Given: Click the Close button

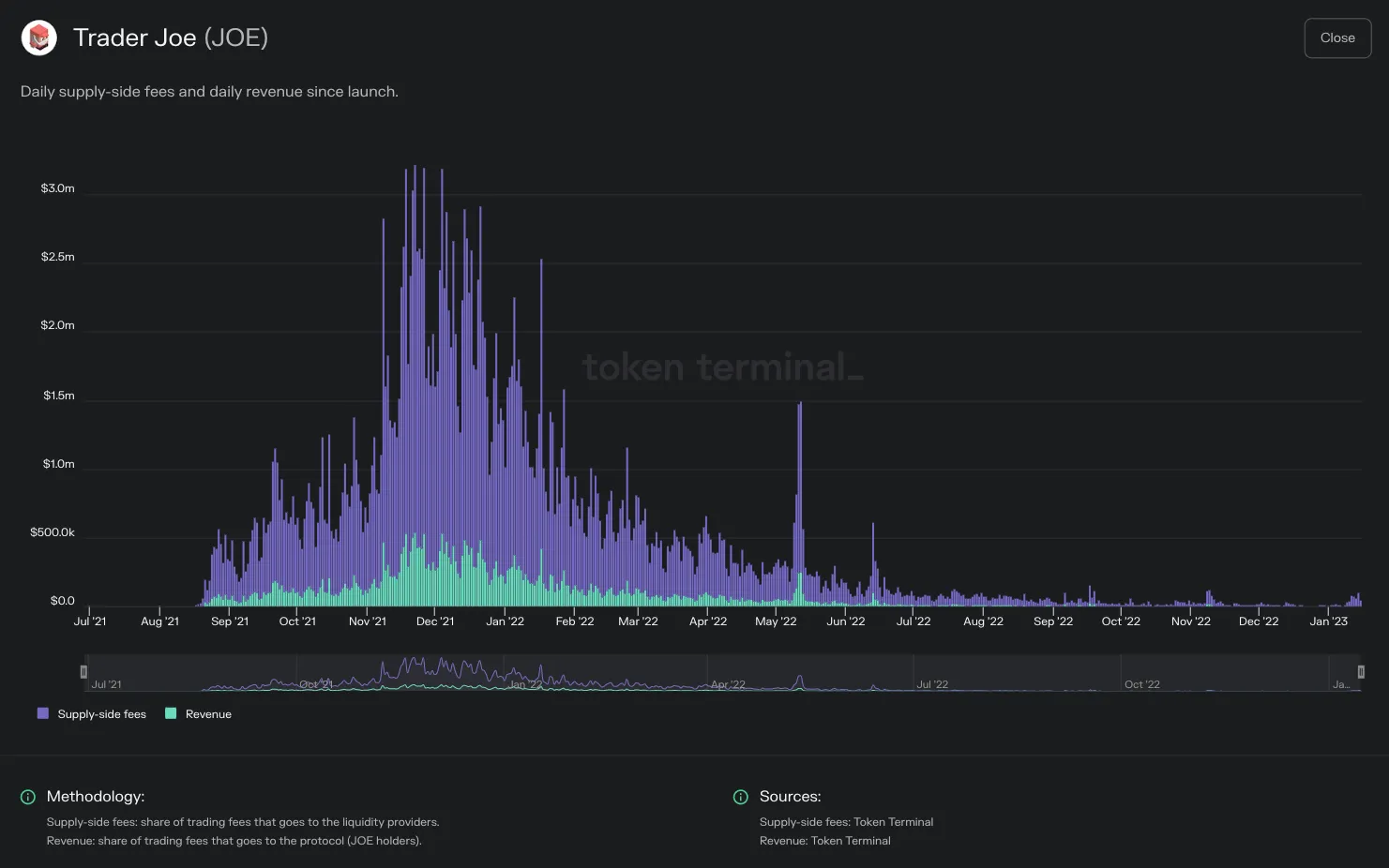Looking at the screenshot, I should pos(1337,38).
